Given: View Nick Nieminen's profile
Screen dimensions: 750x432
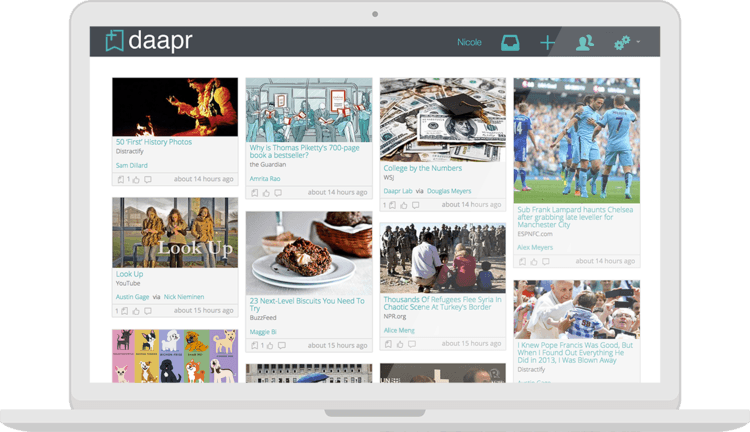Looking at the screenshot, I should (184, 297).
